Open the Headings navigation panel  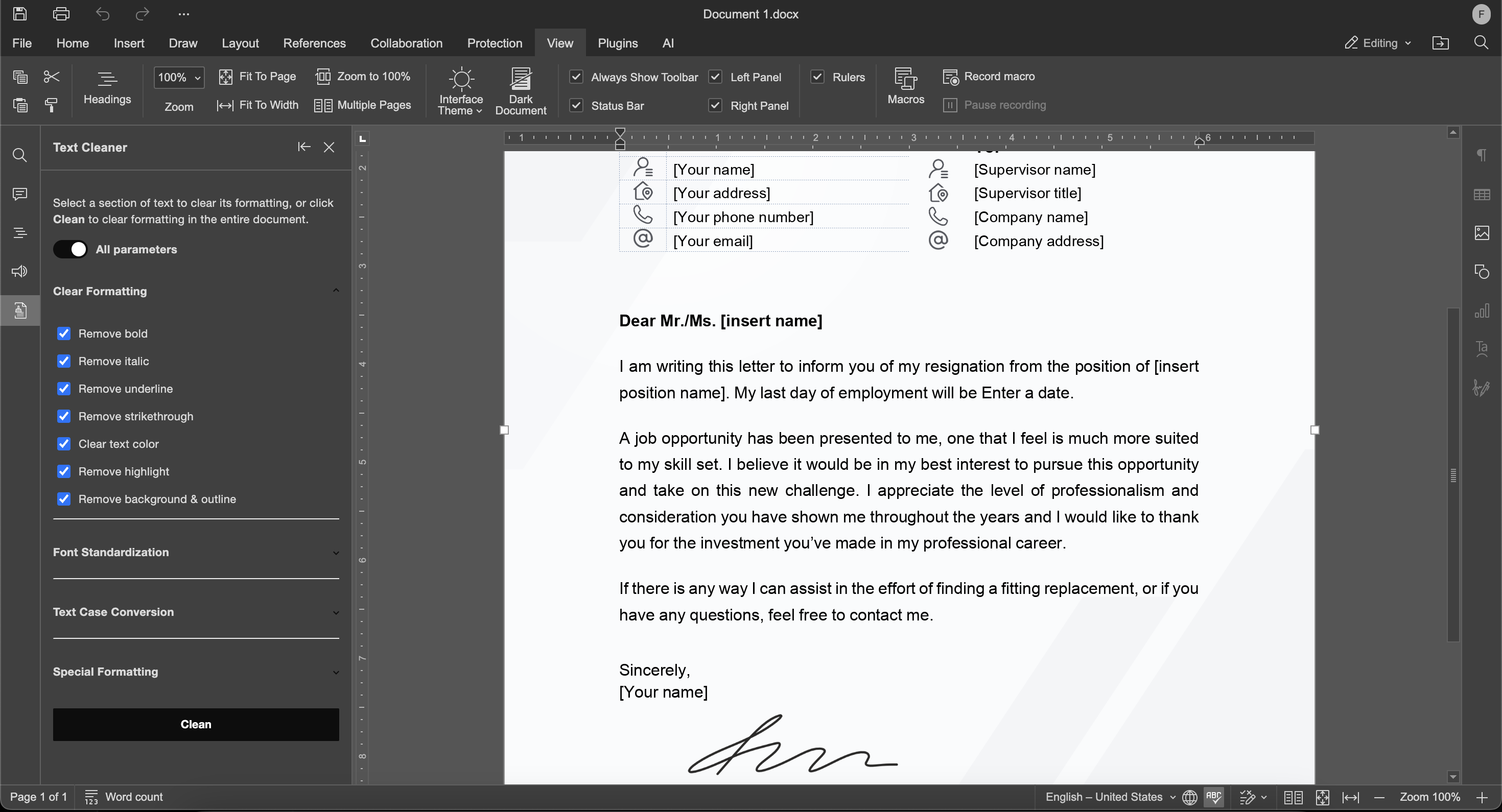point(19,232)
